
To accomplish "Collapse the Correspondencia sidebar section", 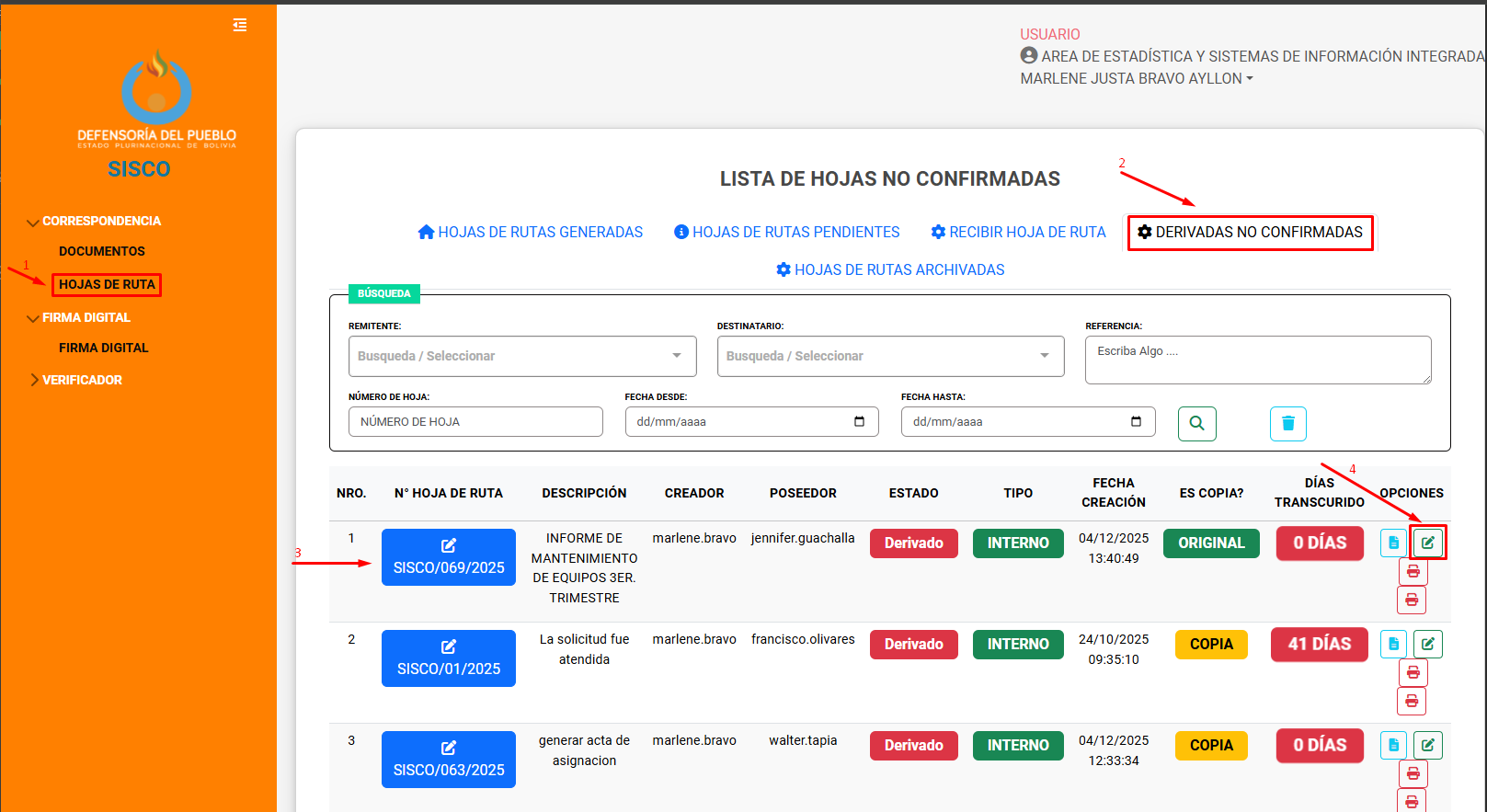I will (x=101, y=222).
